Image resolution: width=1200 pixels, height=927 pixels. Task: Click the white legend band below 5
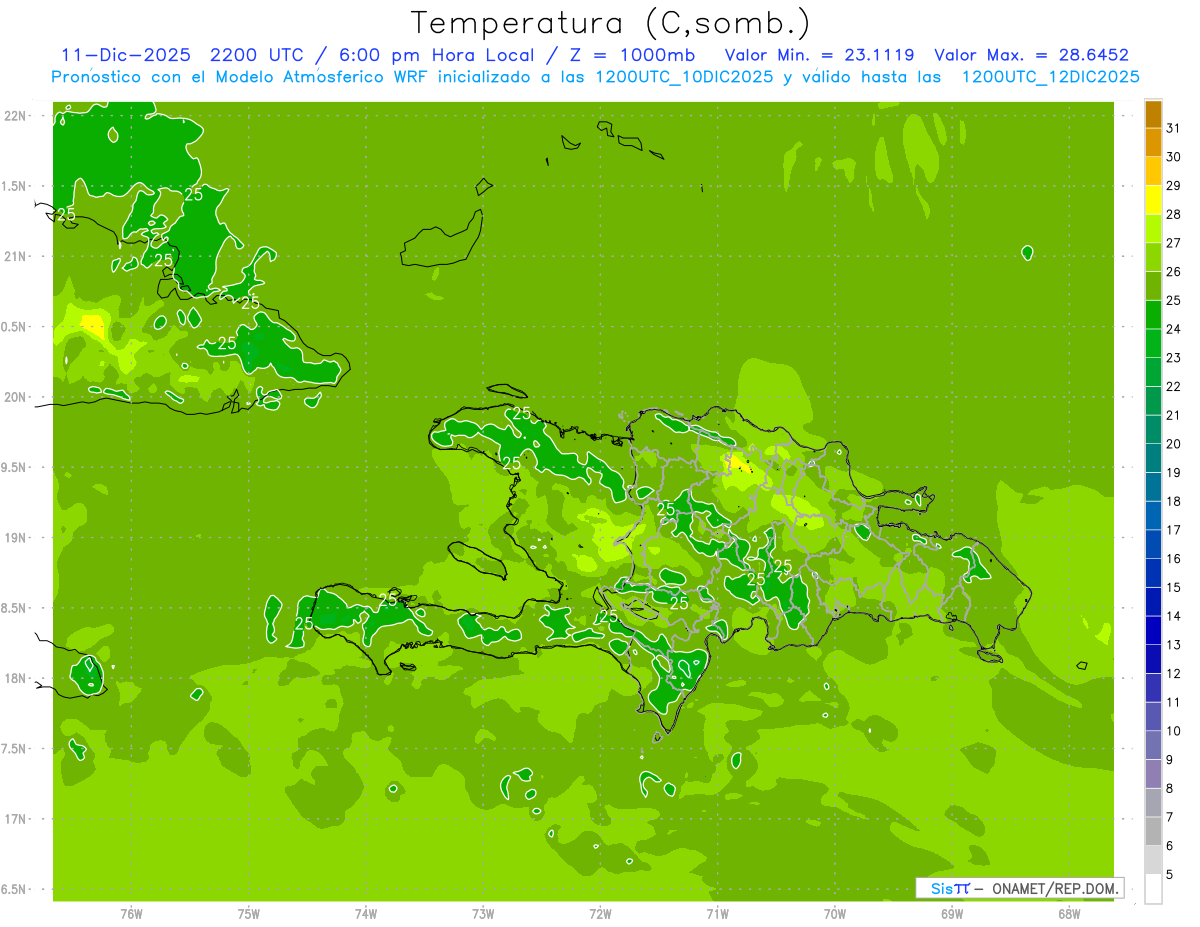(1153, 889)
